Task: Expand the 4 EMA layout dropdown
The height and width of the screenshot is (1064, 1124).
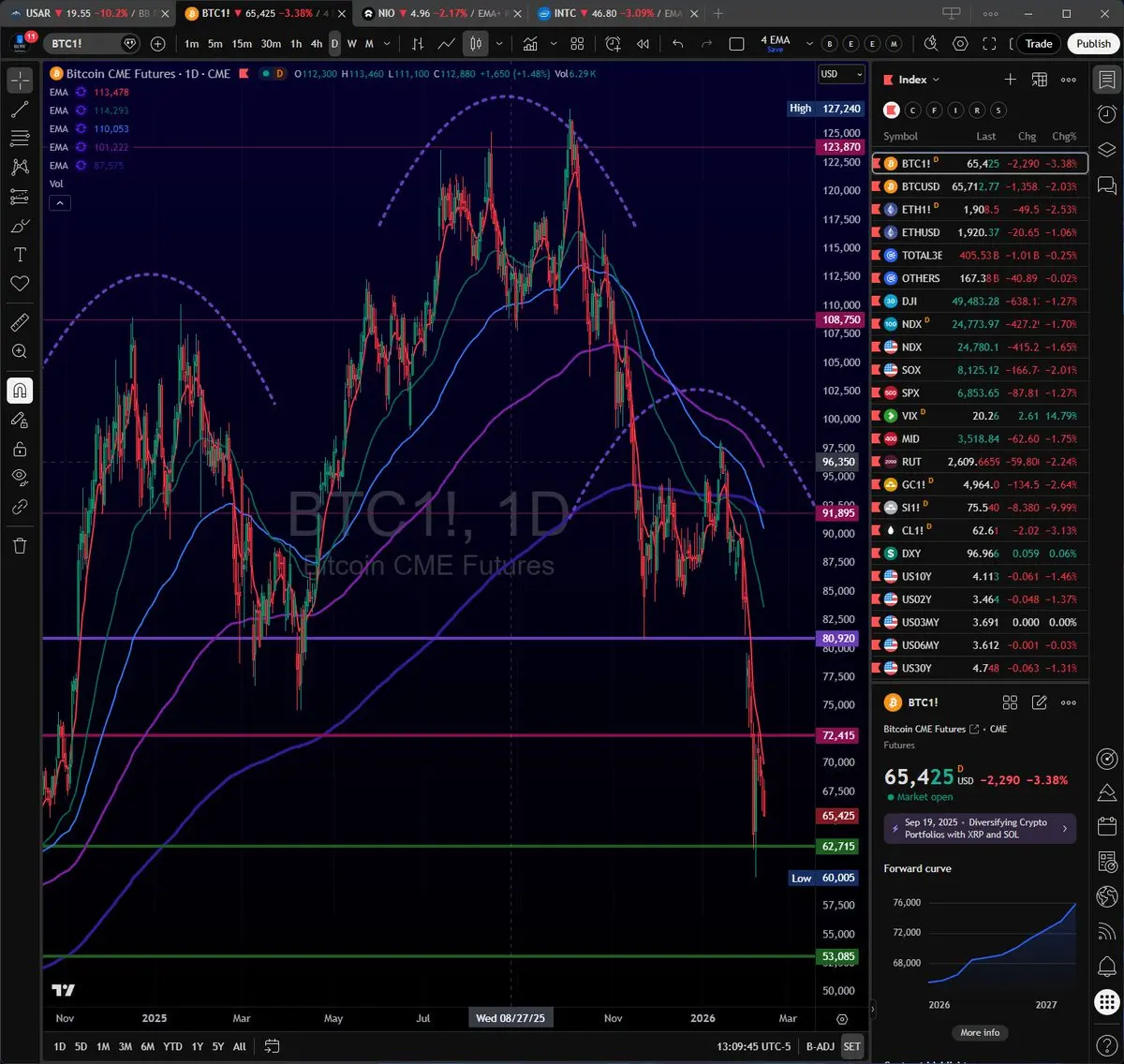Action: point(810,44)
